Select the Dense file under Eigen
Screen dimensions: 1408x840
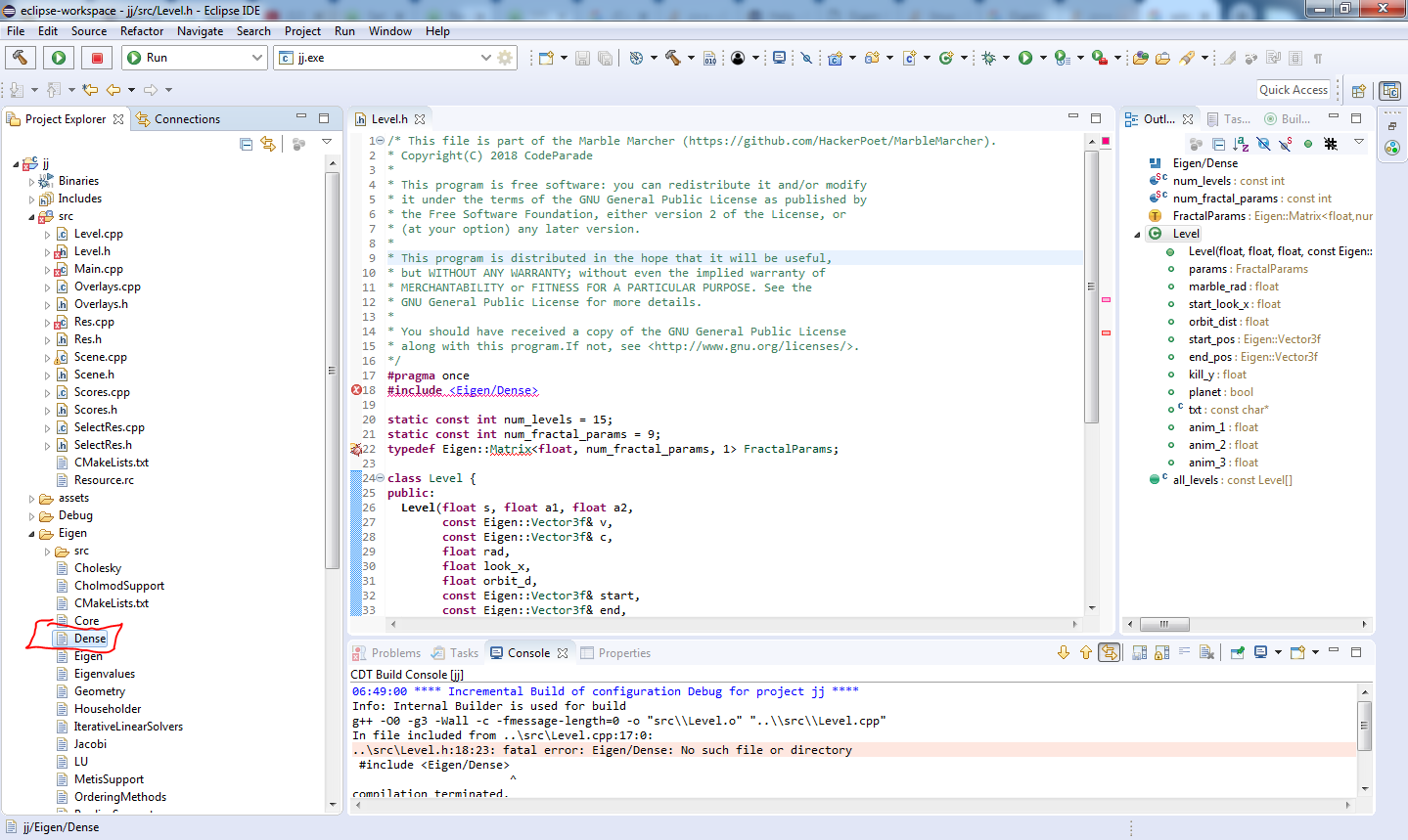pos(90,639)
